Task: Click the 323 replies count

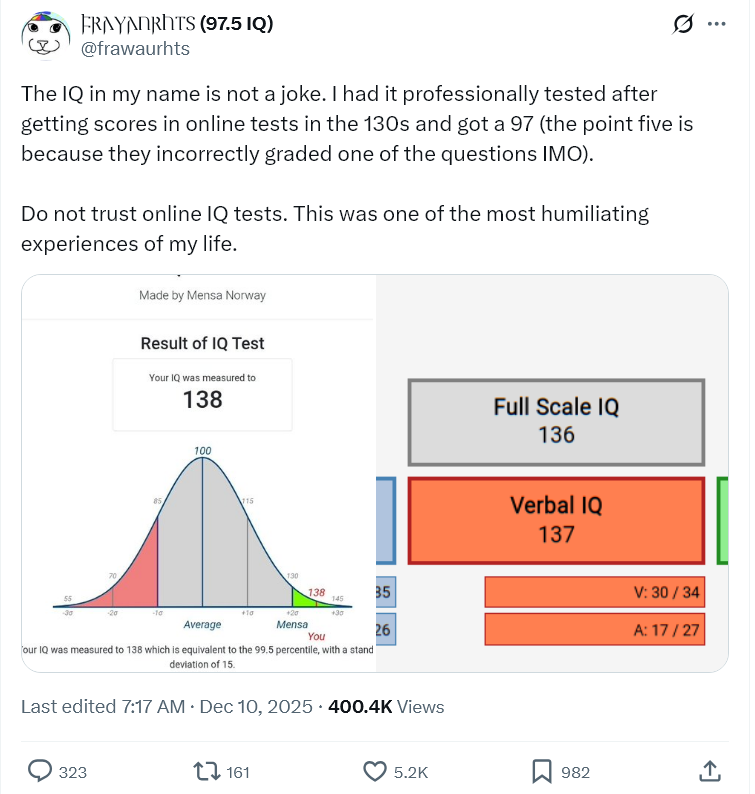Action: tap(72, 772)
